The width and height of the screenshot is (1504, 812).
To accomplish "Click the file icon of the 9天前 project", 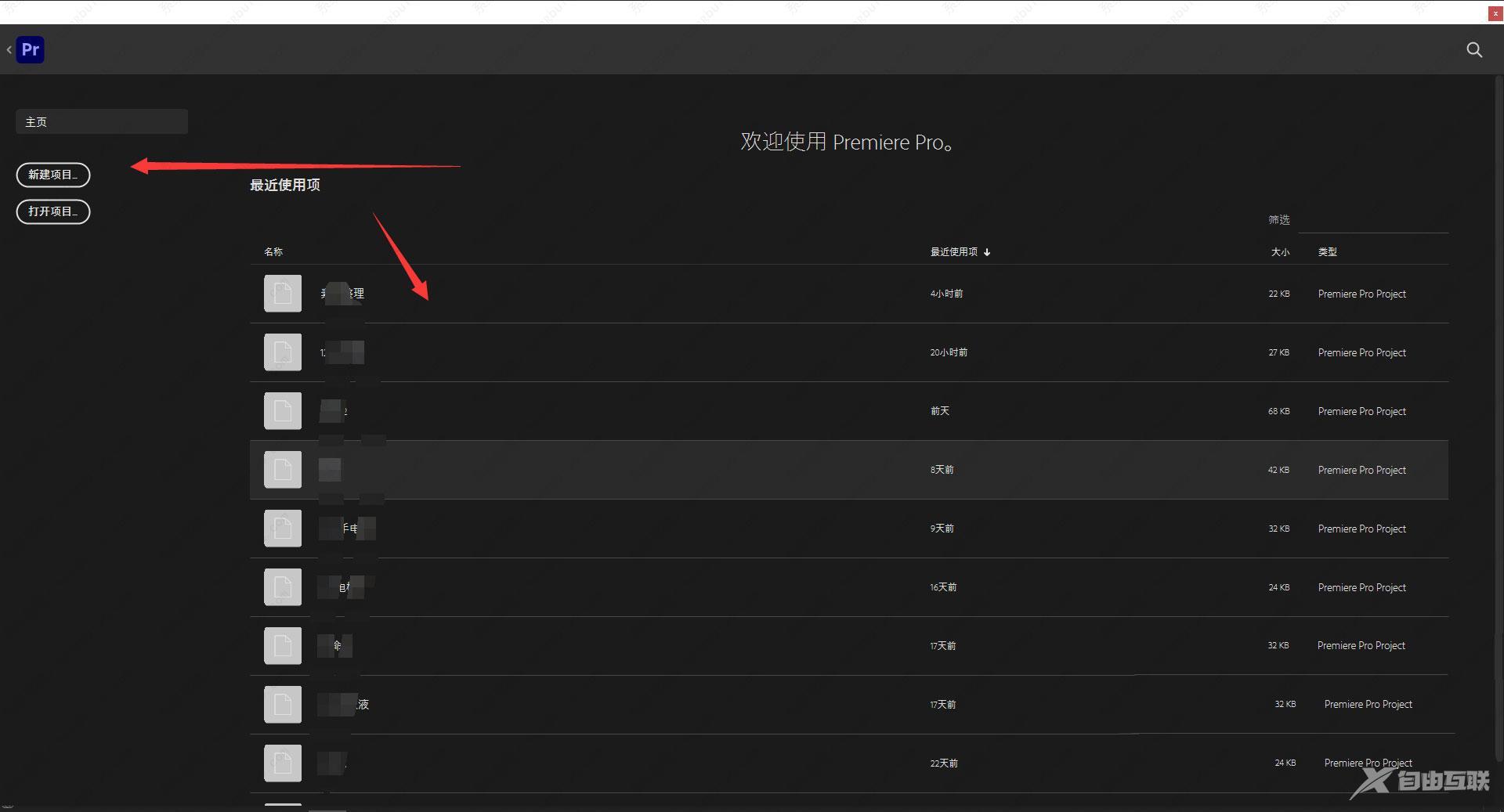I will 283,529.
